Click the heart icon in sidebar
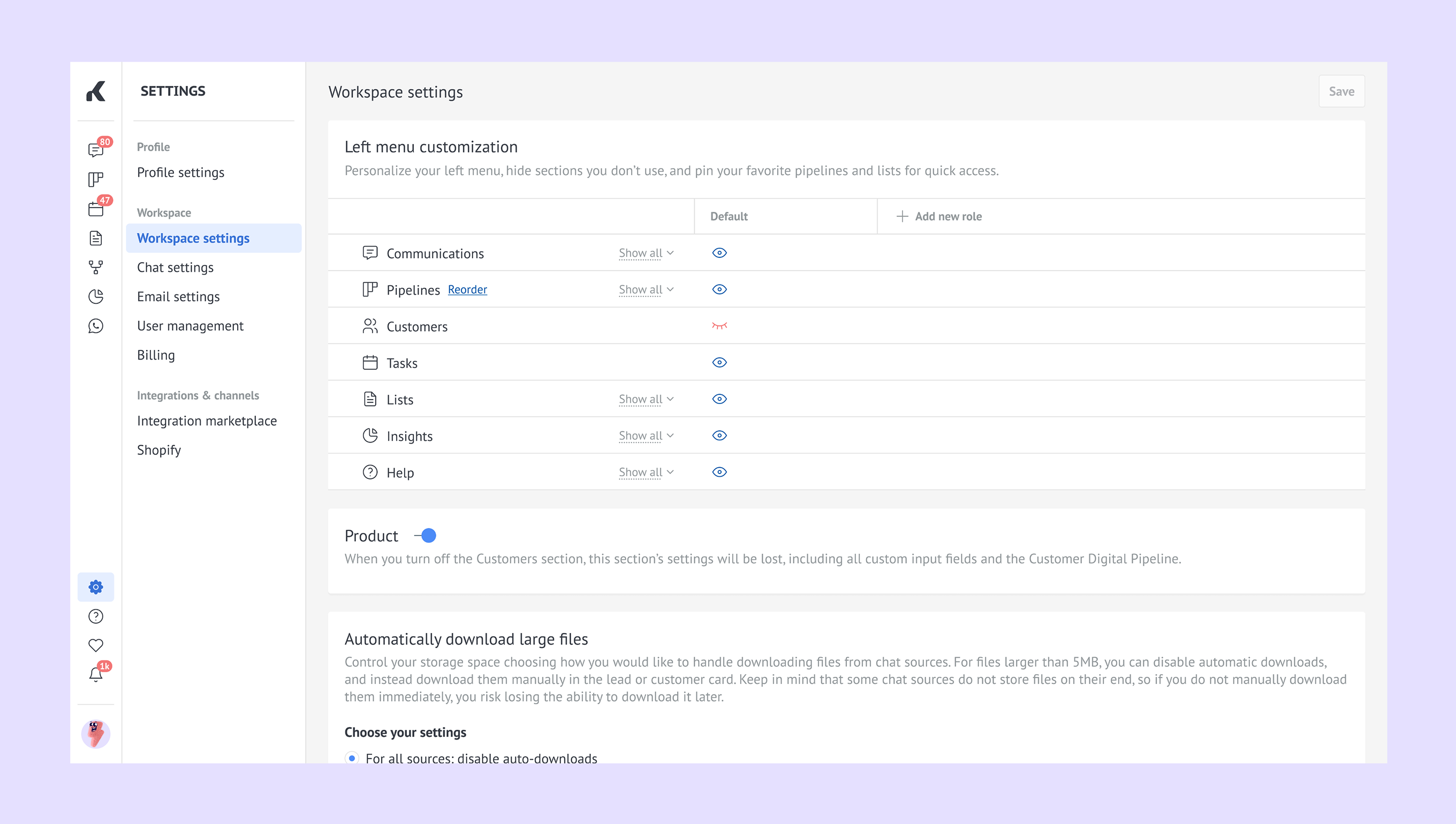 click(96, 645)
